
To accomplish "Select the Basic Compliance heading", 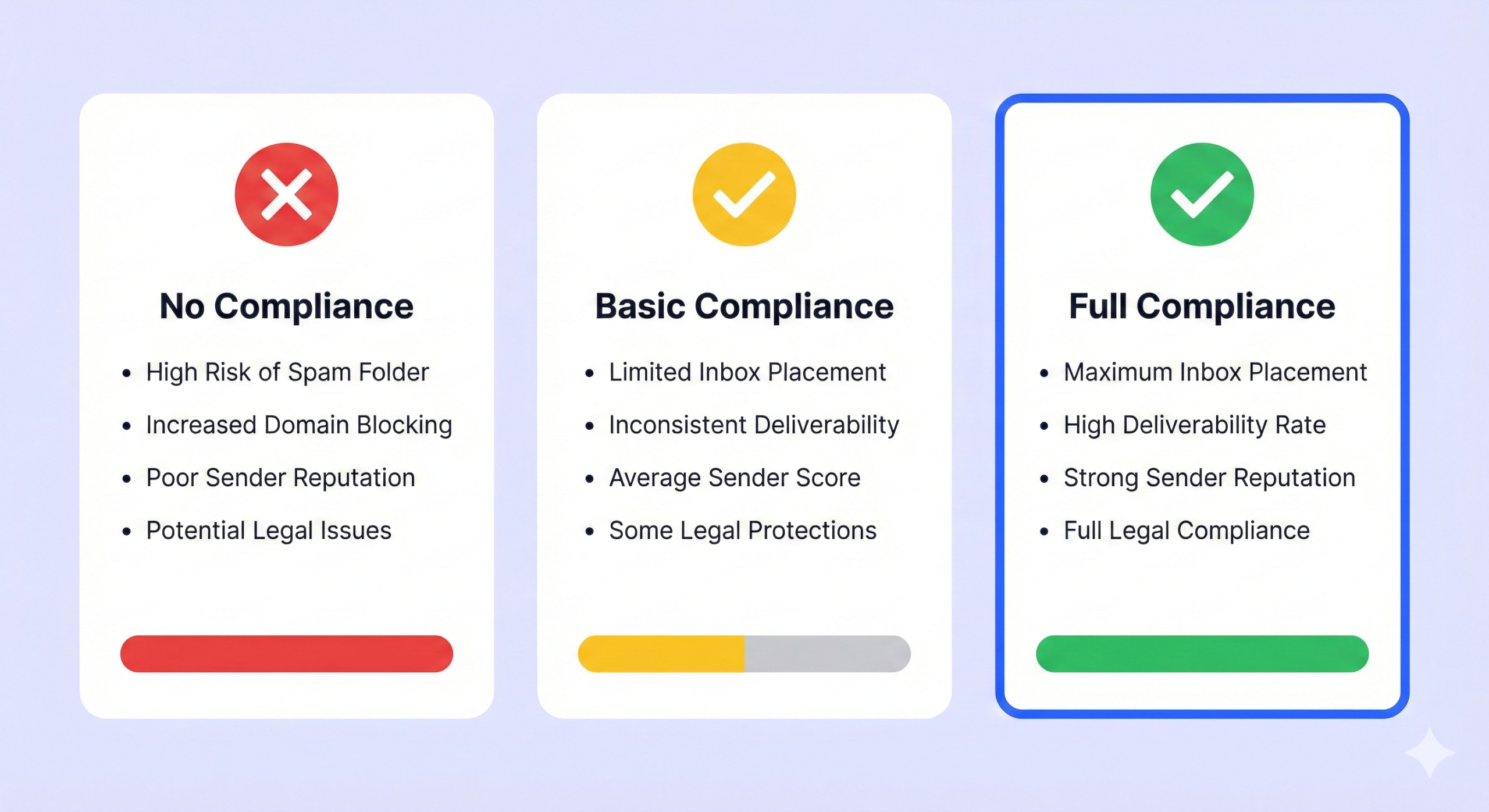I will click(744, 306).
